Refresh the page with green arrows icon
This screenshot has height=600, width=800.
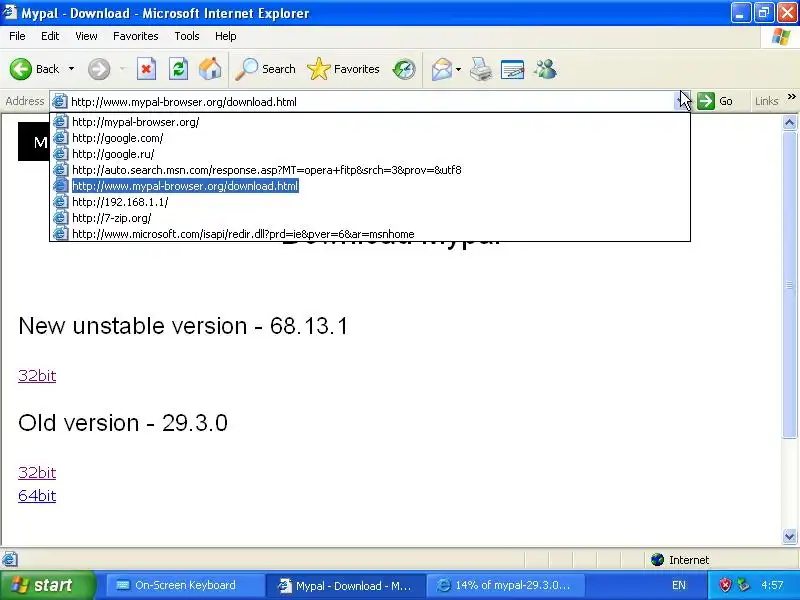point(178,69)
